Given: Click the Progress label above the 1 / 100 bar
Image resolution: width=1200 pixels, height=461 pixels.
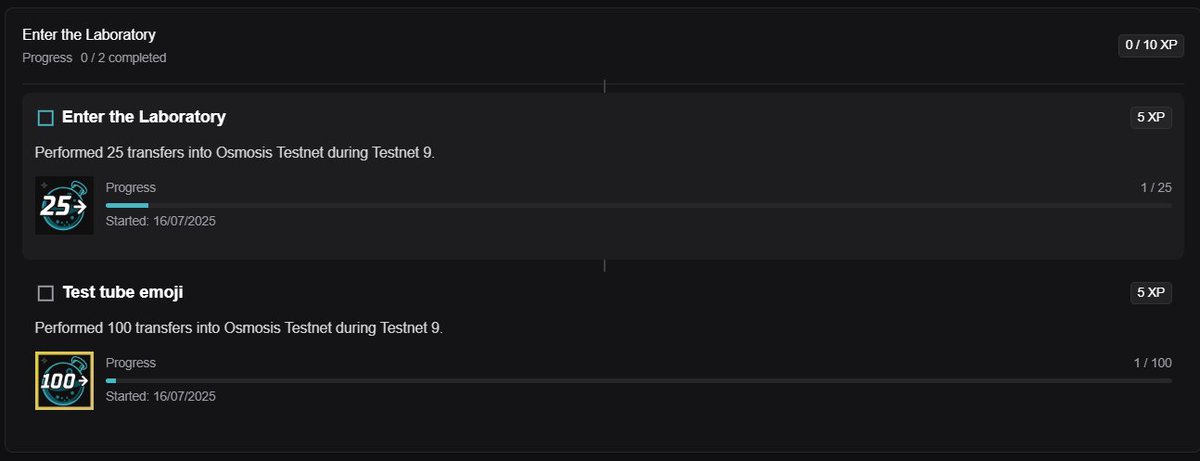Looking at the screenshot, I should (131, 363).
